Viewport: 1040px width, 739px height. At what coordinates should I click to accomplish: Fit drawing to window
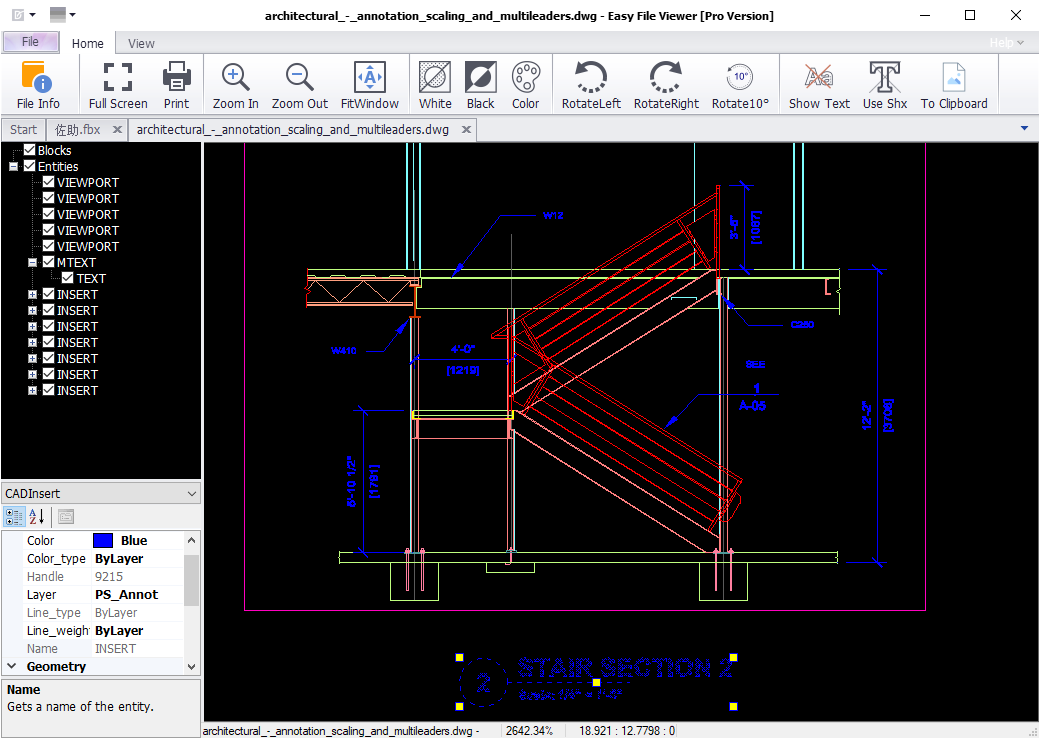[x=369, y=85]
